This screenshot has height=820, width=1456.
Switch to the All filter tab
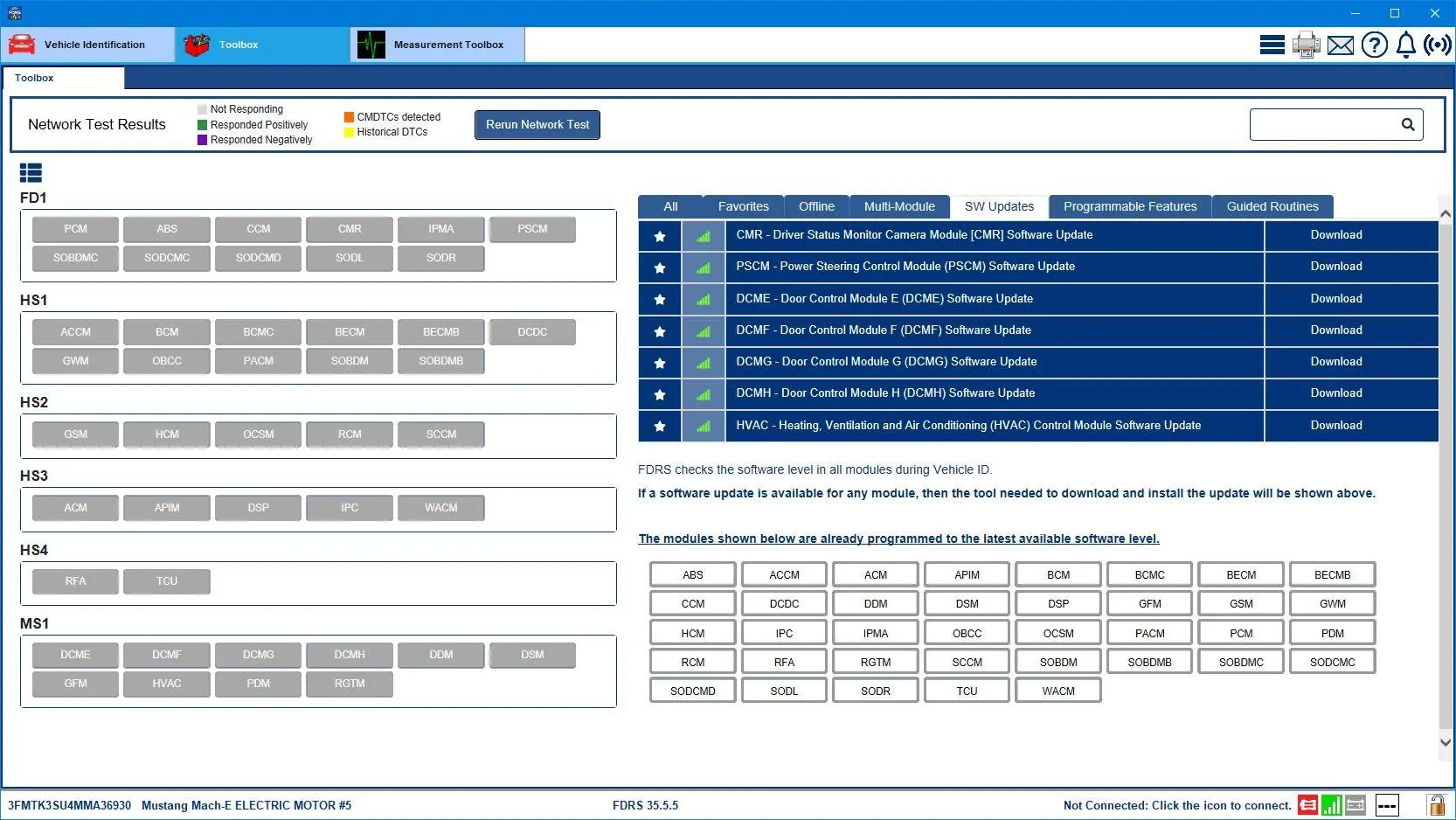670,207
